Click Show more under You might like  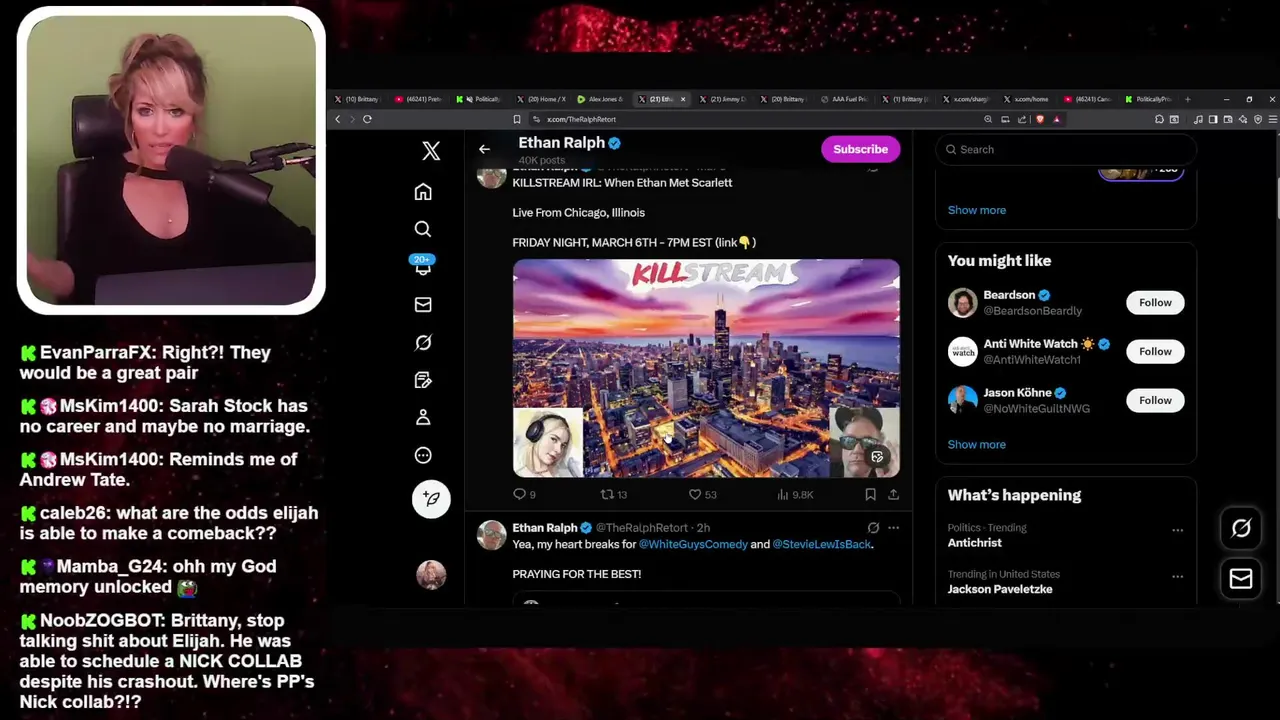[977, 444]
